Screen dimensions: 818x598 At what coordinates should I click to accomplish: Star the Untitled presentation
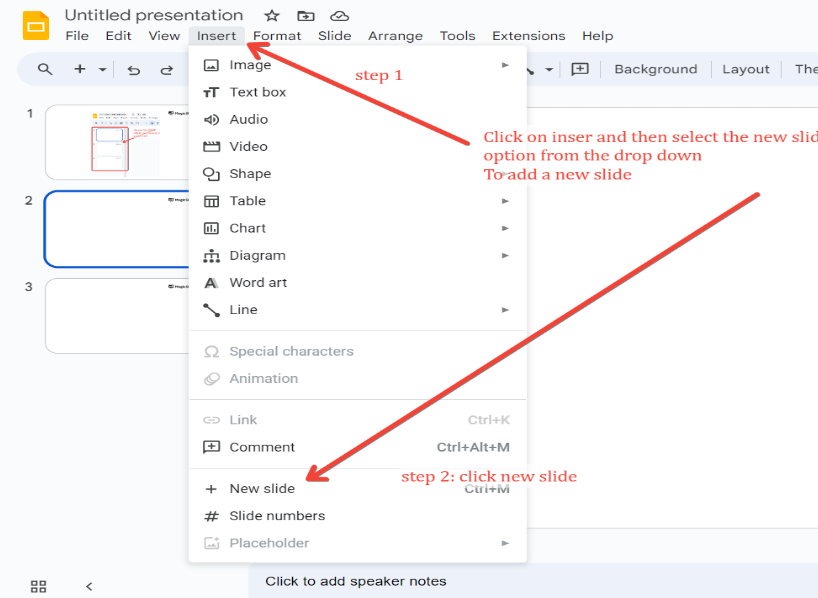(272, 16)
